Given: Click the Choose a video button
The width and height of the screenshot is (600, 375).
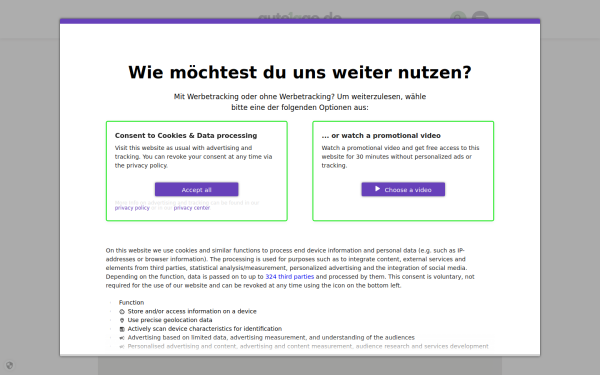Looking at the screenshot, I should coord(403,189).
